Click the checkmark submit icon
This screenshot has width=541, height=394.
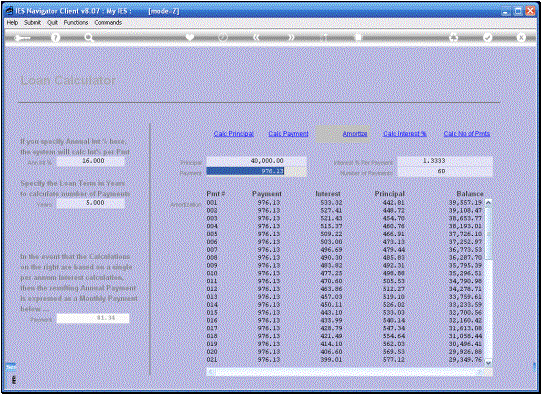pyautogui.click(x=487, y=37)
